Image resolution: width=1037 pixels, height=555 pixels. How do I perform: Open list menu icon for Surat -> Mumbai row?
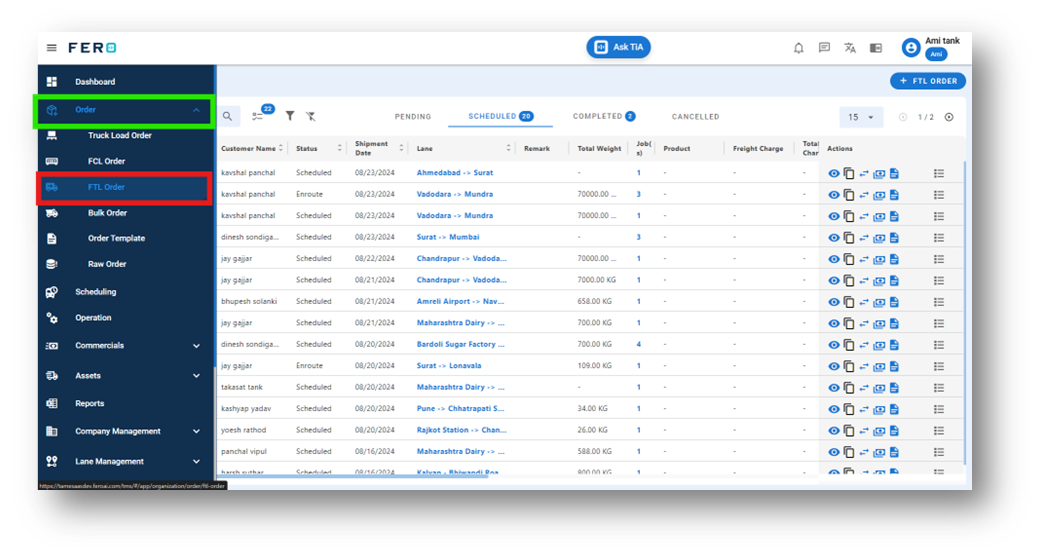pyautogui.click(x=938, y=237)
